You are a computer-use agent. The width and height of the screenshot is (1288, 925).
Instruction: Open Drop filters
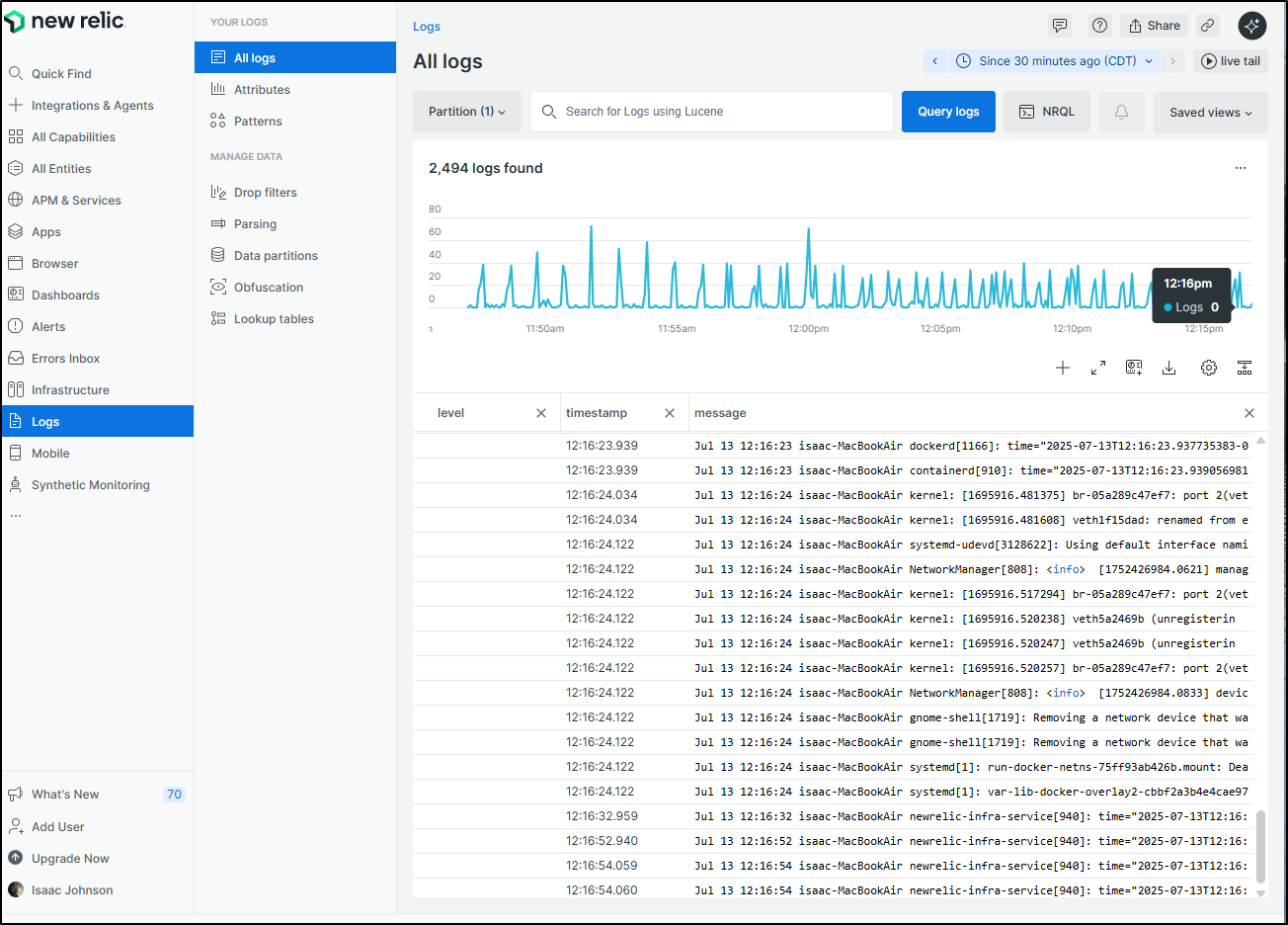(x=295, y=192)
